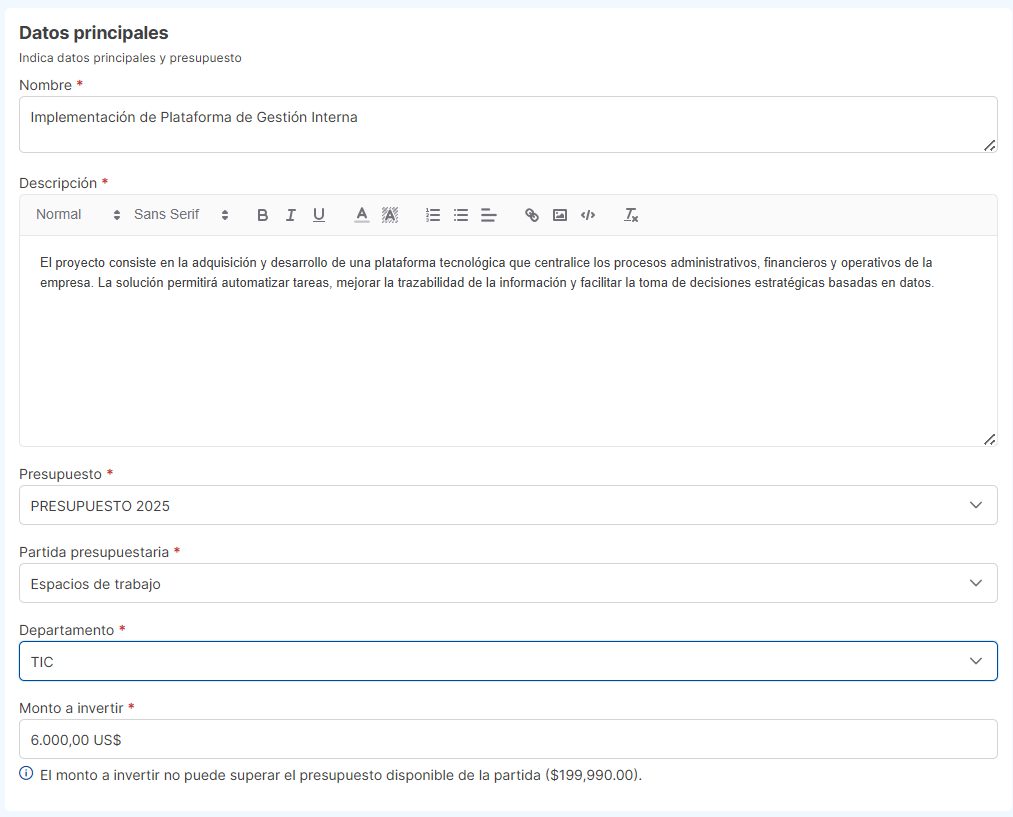Toggle underline formatting
The image size is (1013, 817).
tap(318, 214)
